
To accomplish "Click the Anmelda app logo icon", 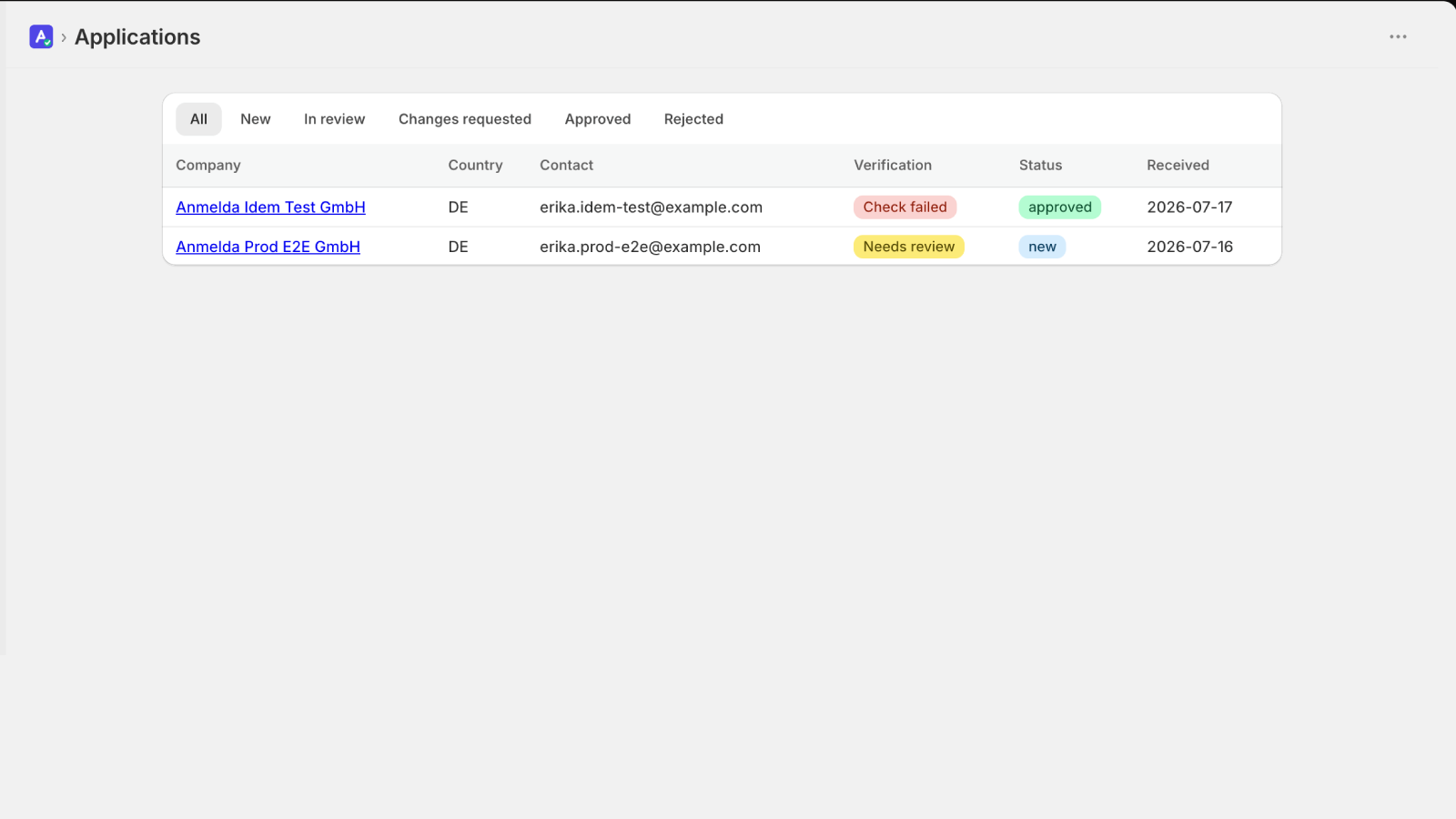I will point(41,36).
